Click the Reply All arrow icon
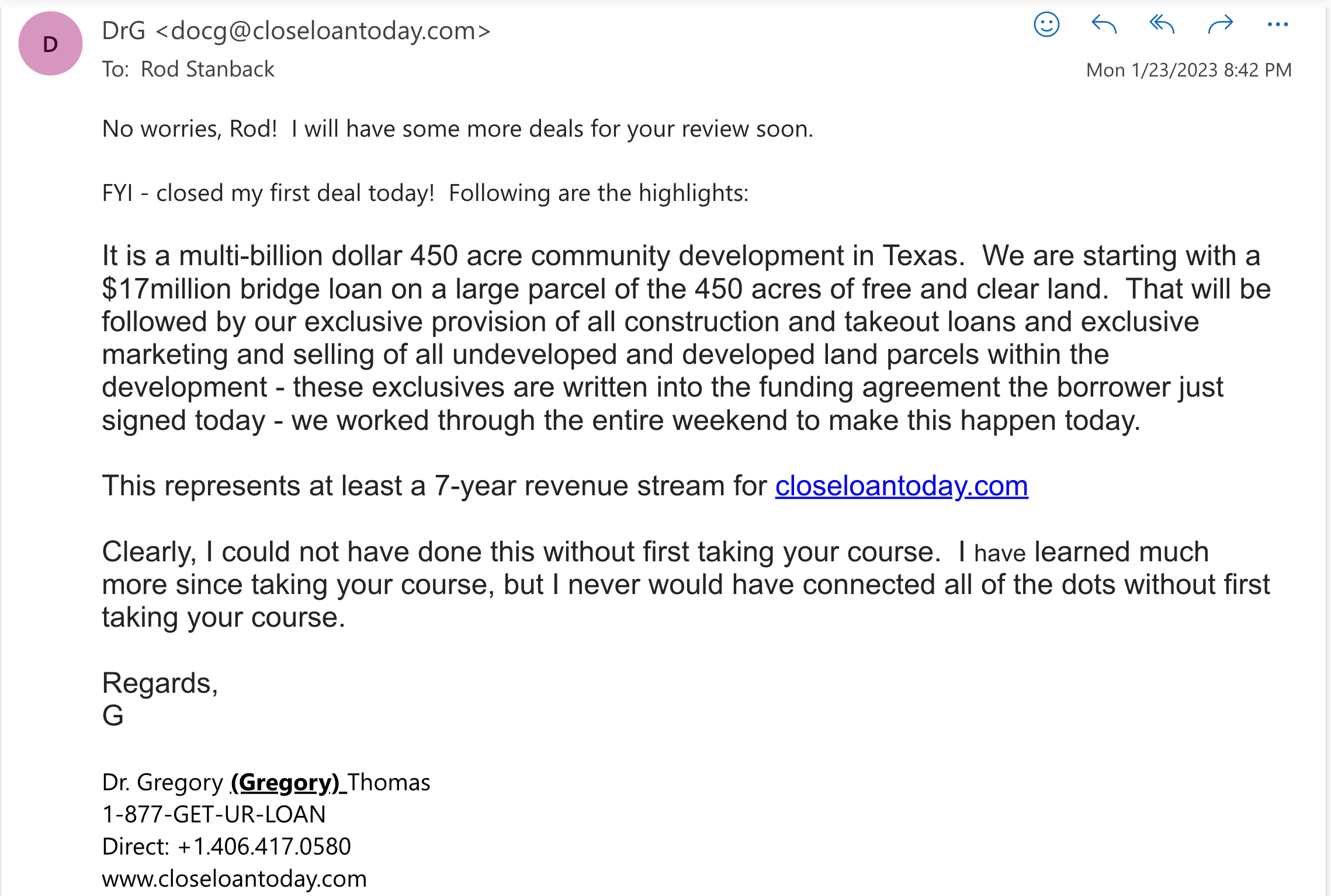1331x896 pixels. click(1162, 25)
